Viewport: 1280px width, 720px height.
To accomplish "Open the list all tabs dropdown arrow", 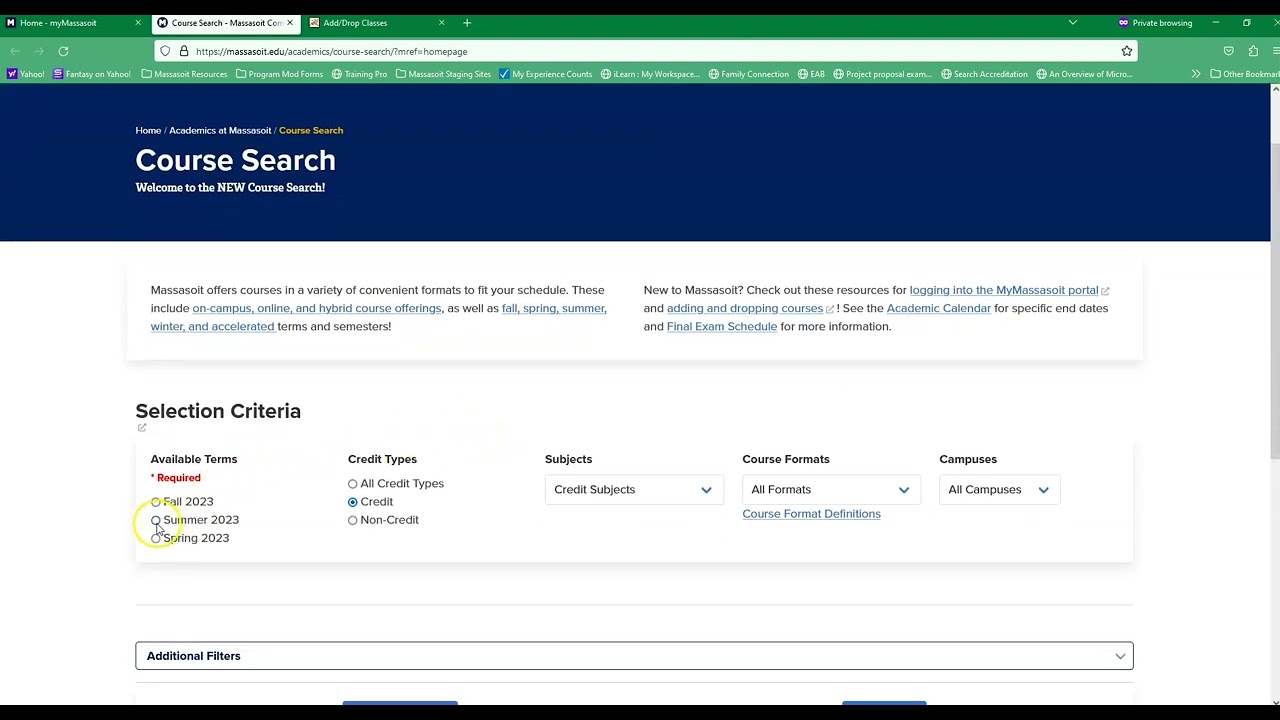I will [1072, 23].
